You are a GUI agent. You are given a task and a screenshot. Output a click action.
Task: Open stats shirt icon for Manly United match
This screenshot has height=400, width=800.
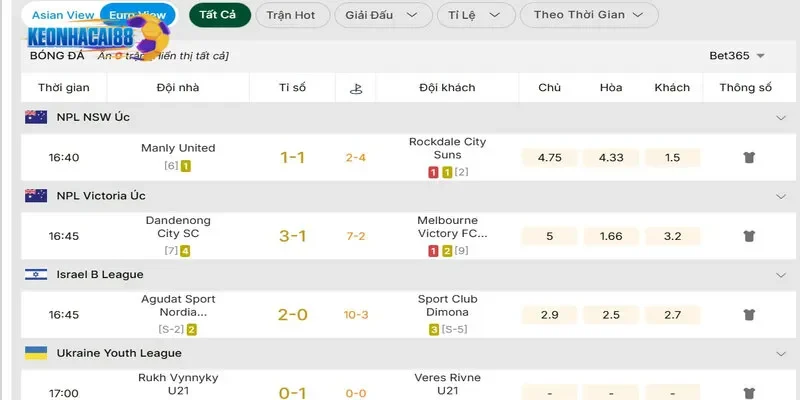(x=748, y=158)
